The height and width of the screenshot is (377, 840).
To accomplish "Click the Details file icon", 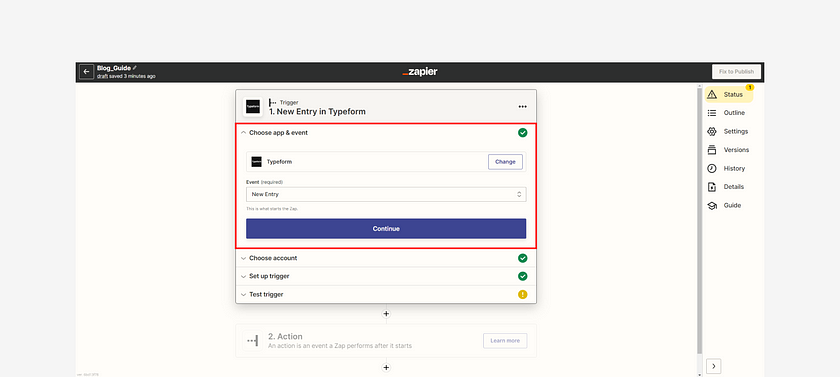I will [712, 187].
